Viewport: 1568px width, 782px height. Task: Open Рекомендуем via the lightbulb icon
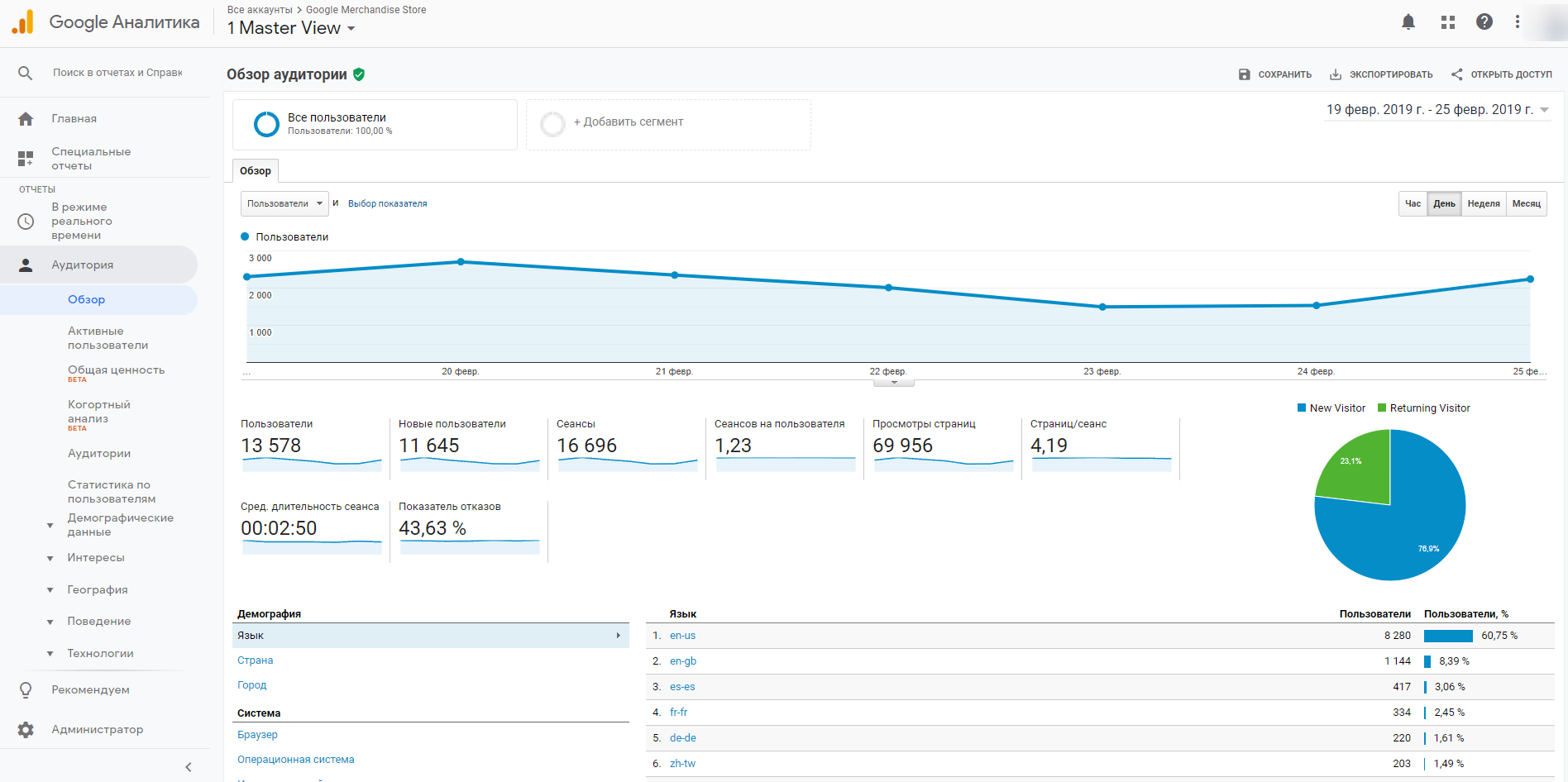(x=26, y=689)
